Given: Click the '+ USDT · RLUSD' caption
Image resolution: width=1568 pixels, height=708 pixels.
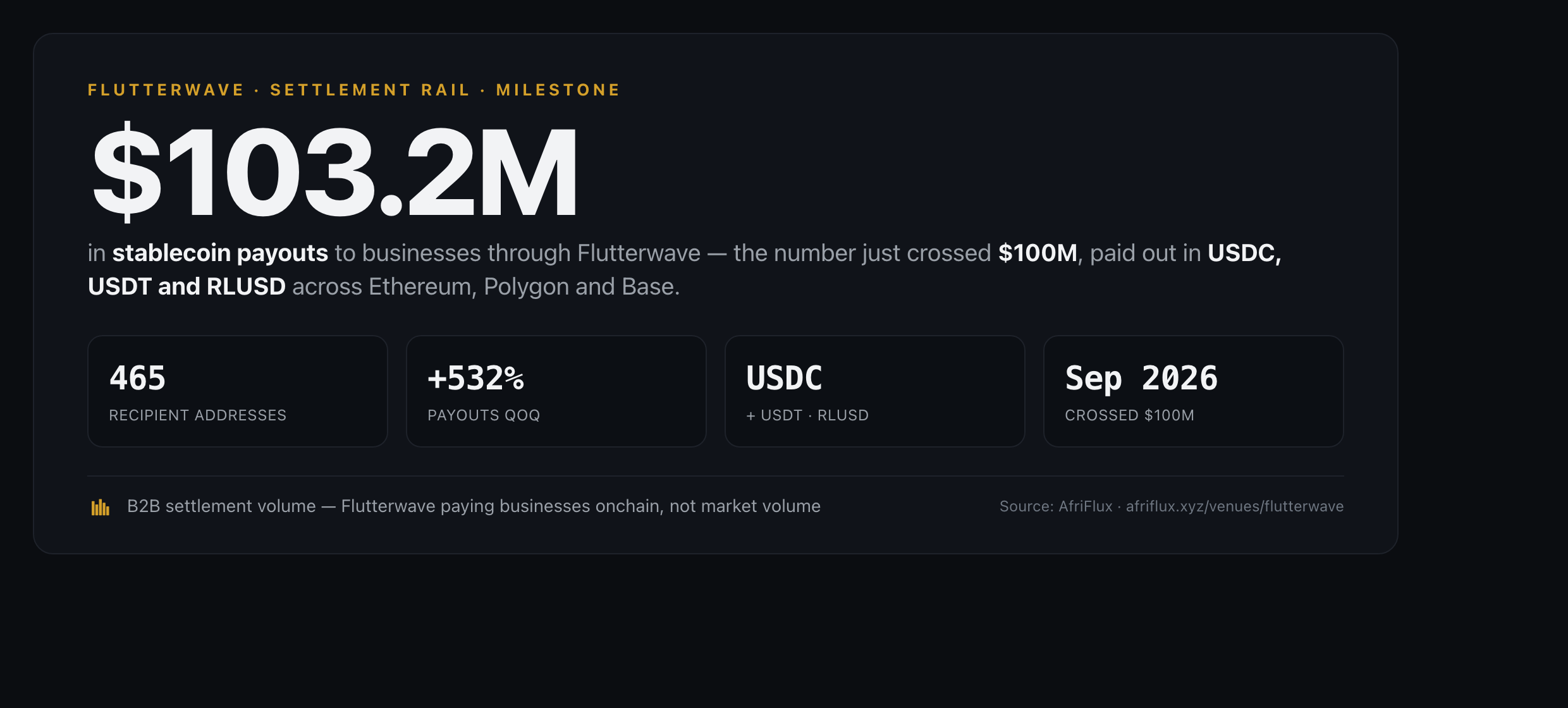Looking at the screenshot, I should point(807,415).
